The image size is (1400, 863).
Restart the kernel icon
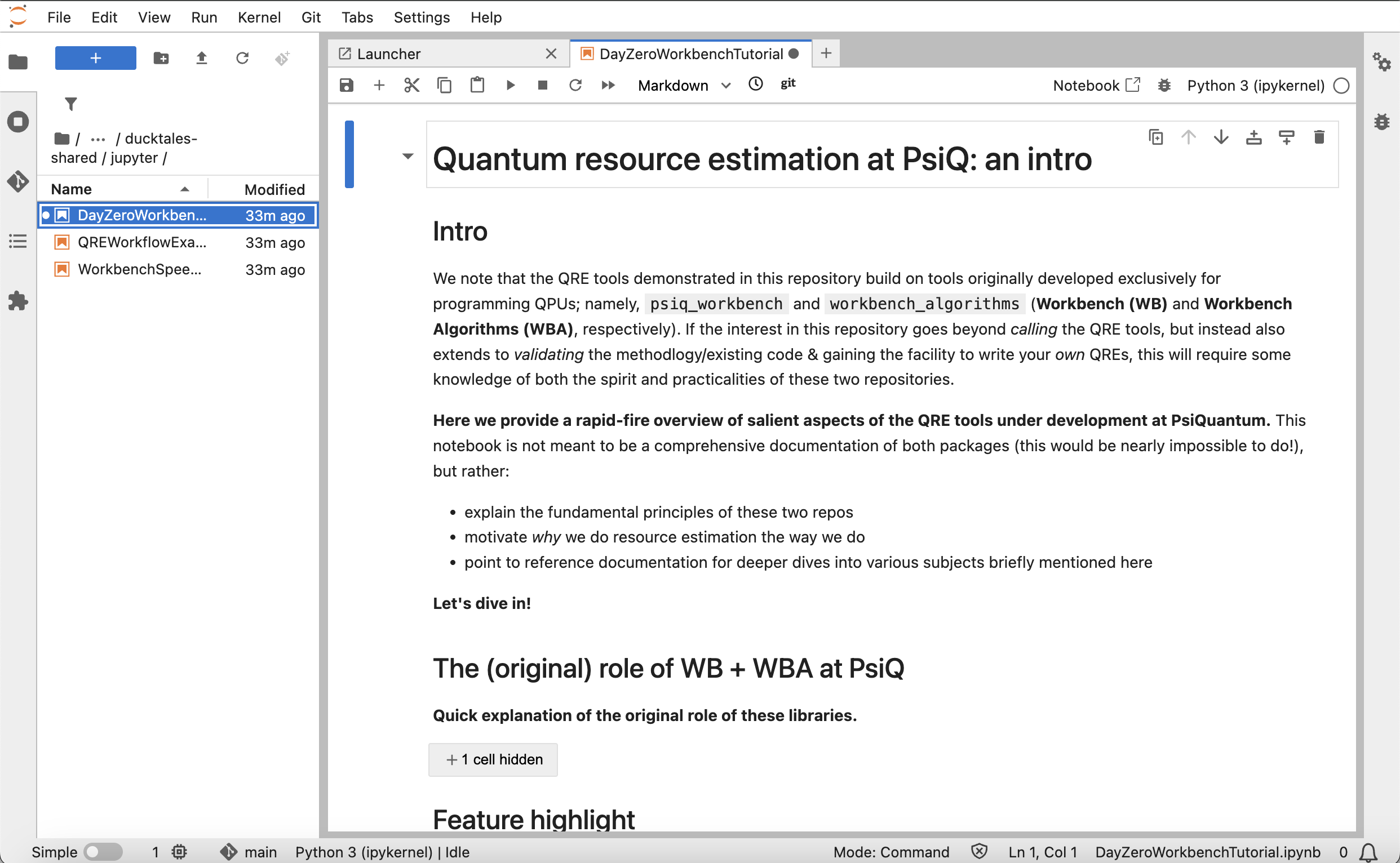click(575, 86)
